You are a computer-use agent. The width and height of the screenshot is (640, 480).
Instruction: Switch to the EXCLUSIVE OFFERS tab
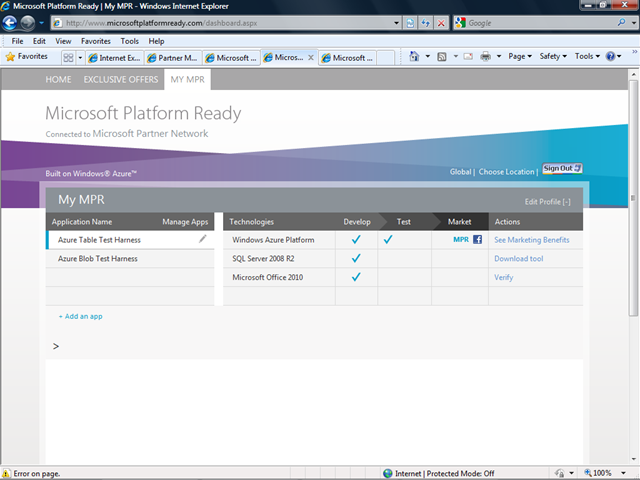(x=121, y=79)
